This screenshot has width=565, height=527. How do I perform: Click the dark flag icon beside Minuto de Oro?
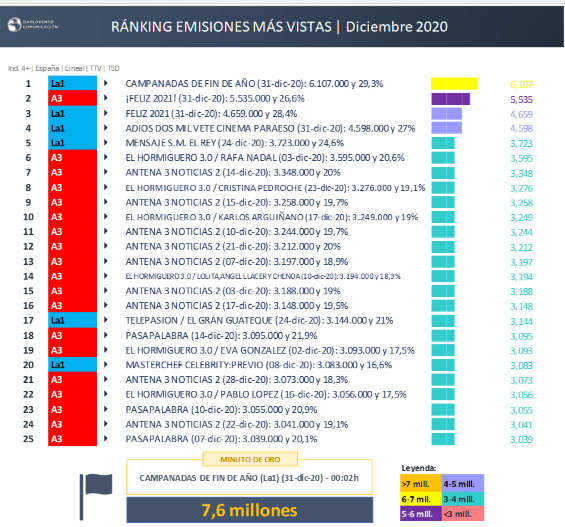96,497
